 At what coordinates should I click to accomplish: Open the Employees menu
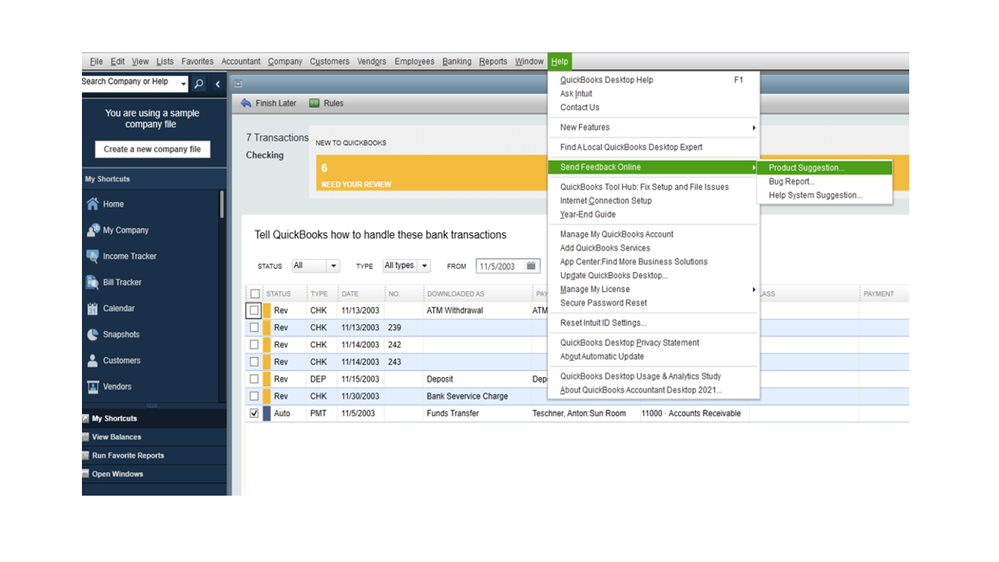click(x=414, y=61)
